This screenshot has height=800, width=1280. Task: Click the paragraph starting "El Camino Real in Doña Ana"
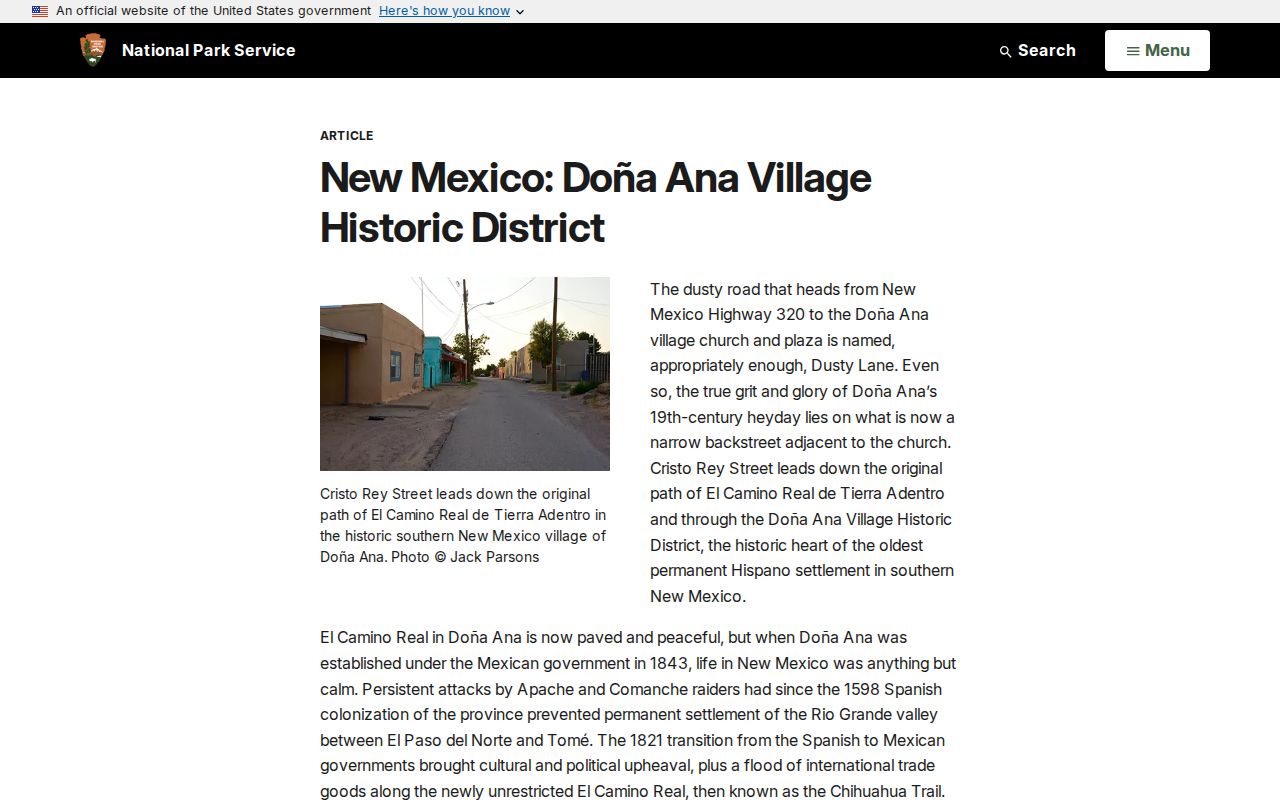click(x=639, y=714)
